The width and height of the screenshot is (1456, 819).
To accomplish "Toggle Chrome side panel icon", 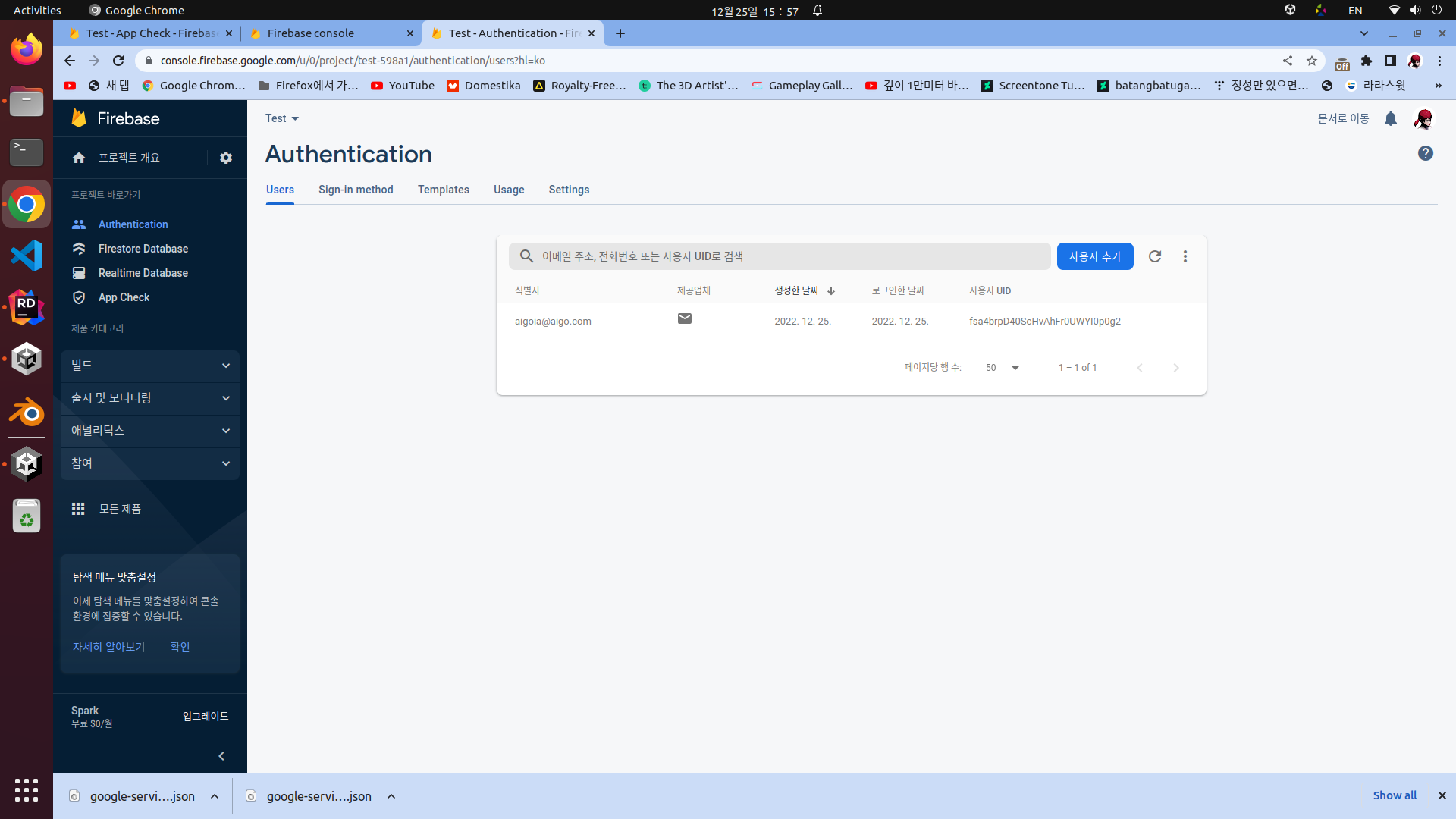I will pos(1391,61).
